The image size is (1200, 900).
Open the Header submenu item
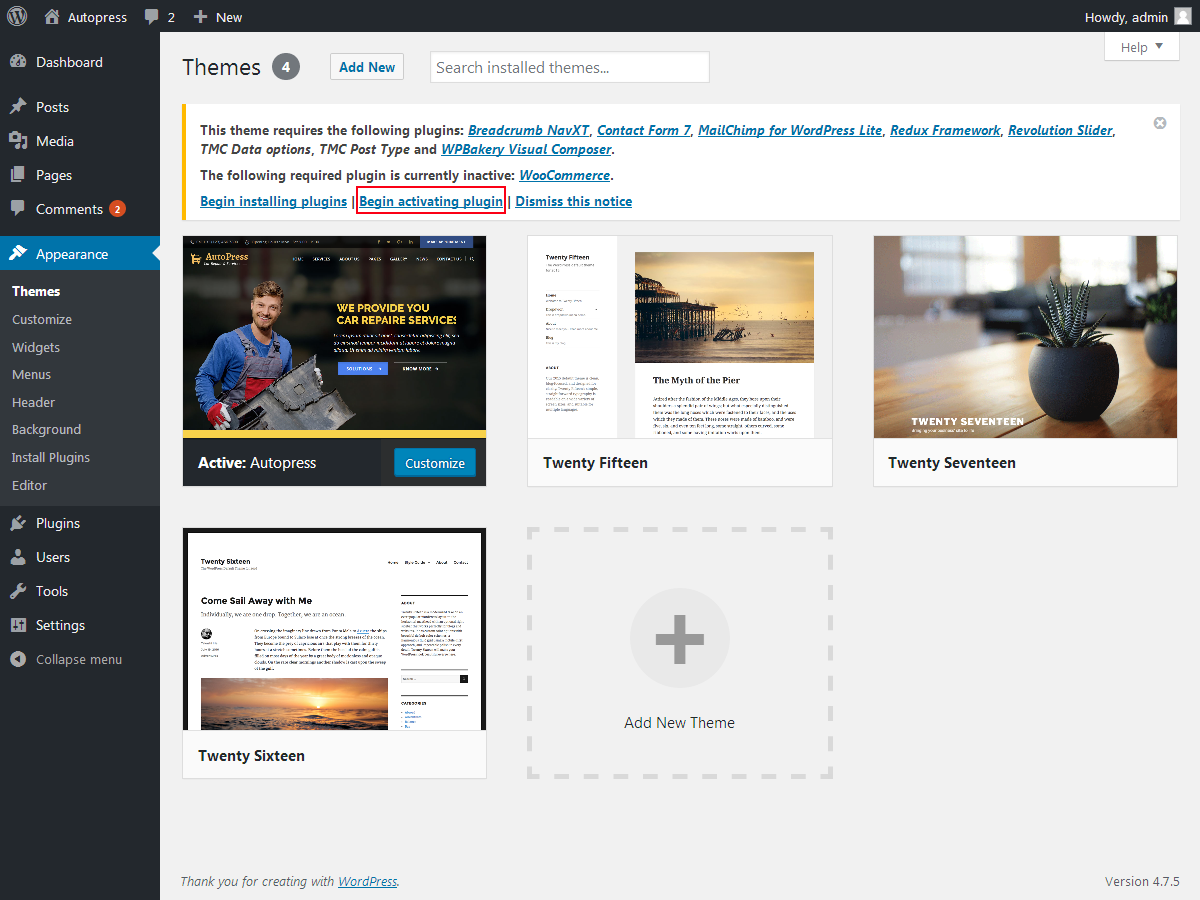click(x=34, y=402)
